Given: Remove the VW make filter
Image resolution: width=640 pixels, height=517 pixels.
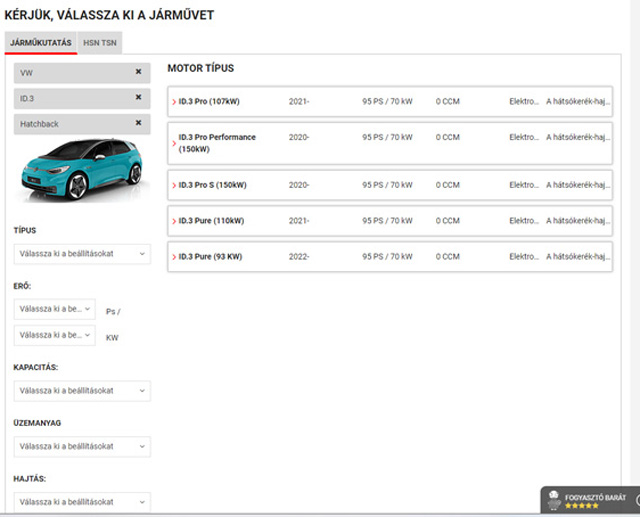Looking at the screenshot, I should click(x=138, y=72).
